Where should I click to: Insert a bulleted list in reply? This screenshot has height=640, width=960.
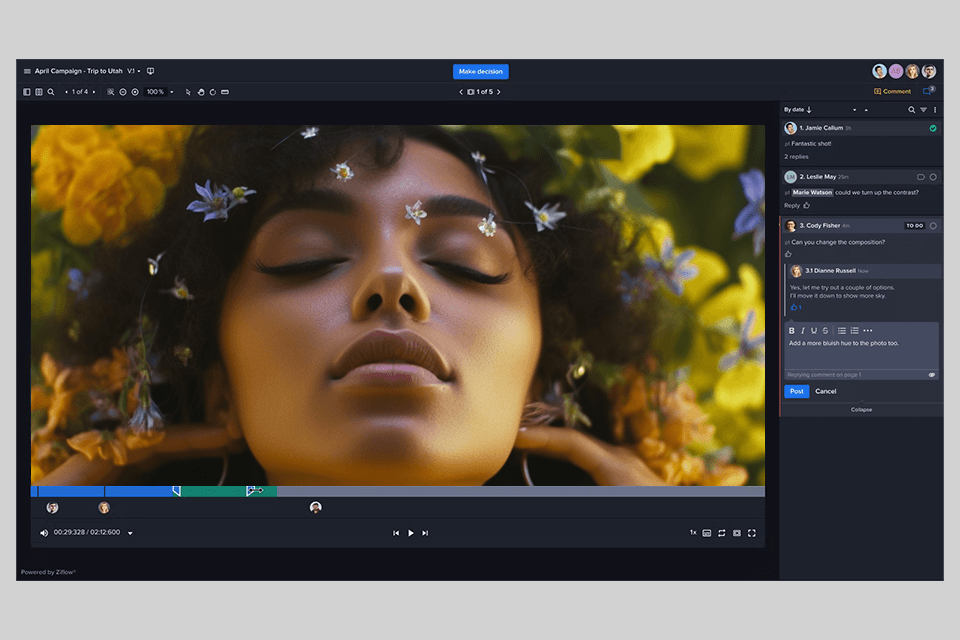tap(842, 331)
